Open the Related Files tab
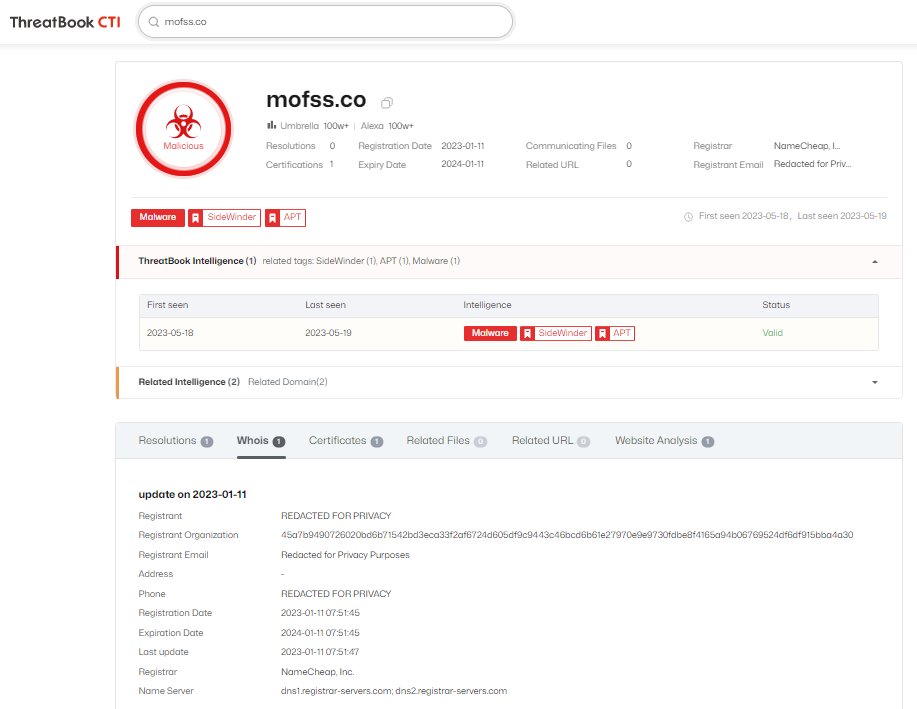917x709 pixels. click(447, 440)
